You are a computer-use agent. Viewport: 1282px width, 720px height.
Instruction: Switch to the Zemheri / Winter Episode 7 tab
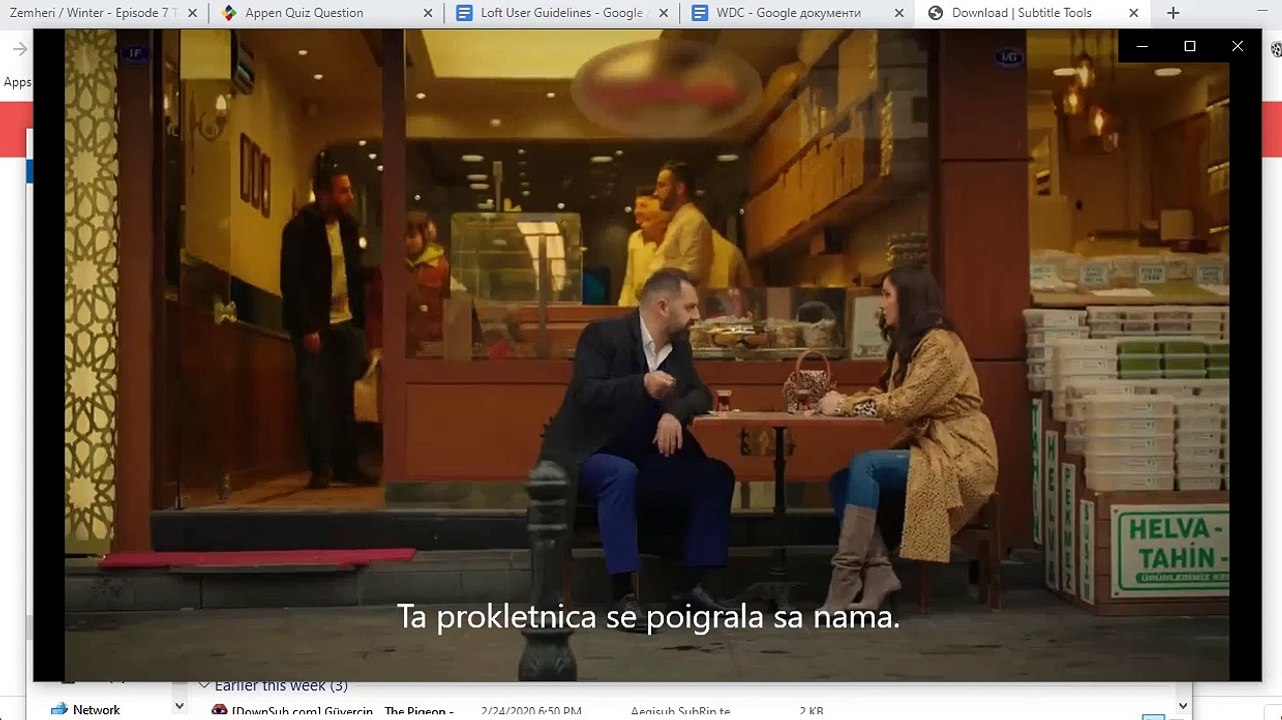click(102, 13)
